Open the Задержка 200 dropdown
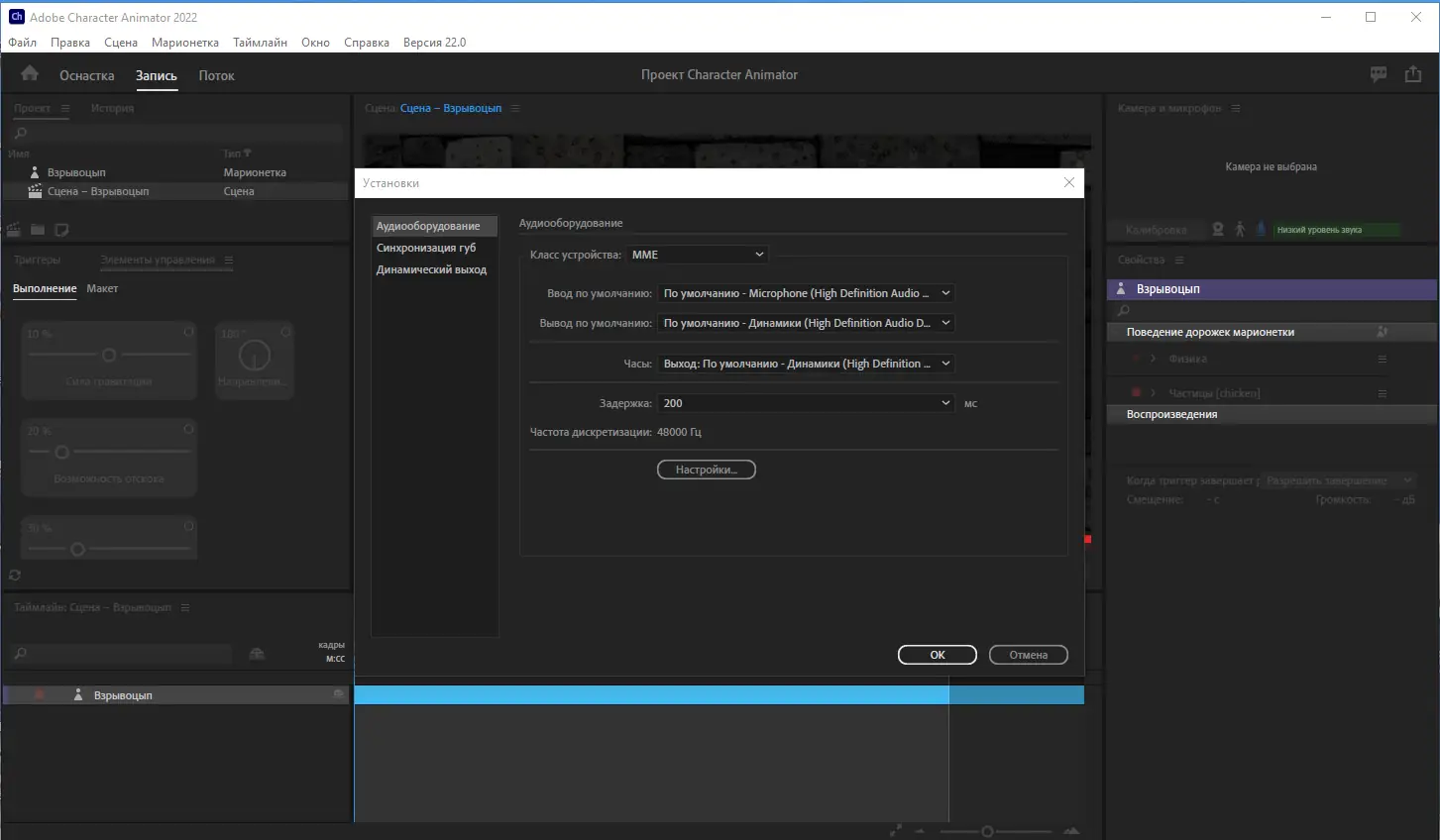Screen dimensions: 1440x840 [807, 403]
